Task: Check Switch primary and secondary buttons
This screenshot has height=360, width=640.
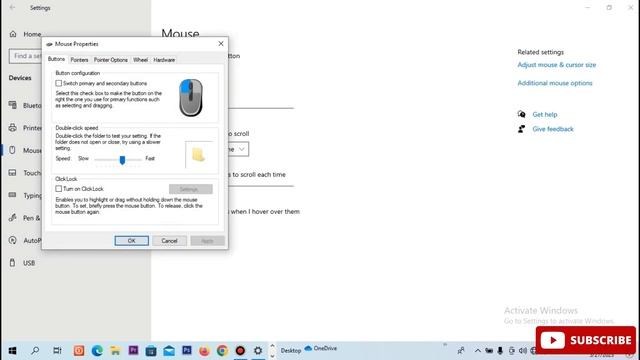Action: 58,83
